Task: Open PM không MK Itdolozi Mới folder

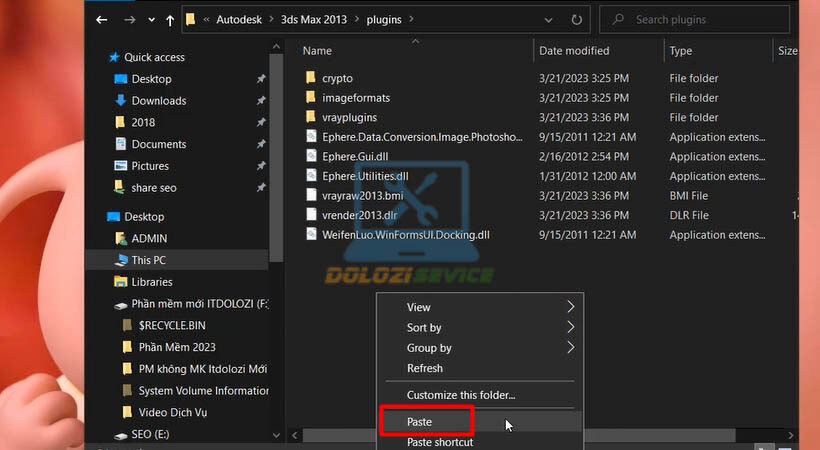Action: 202,369
